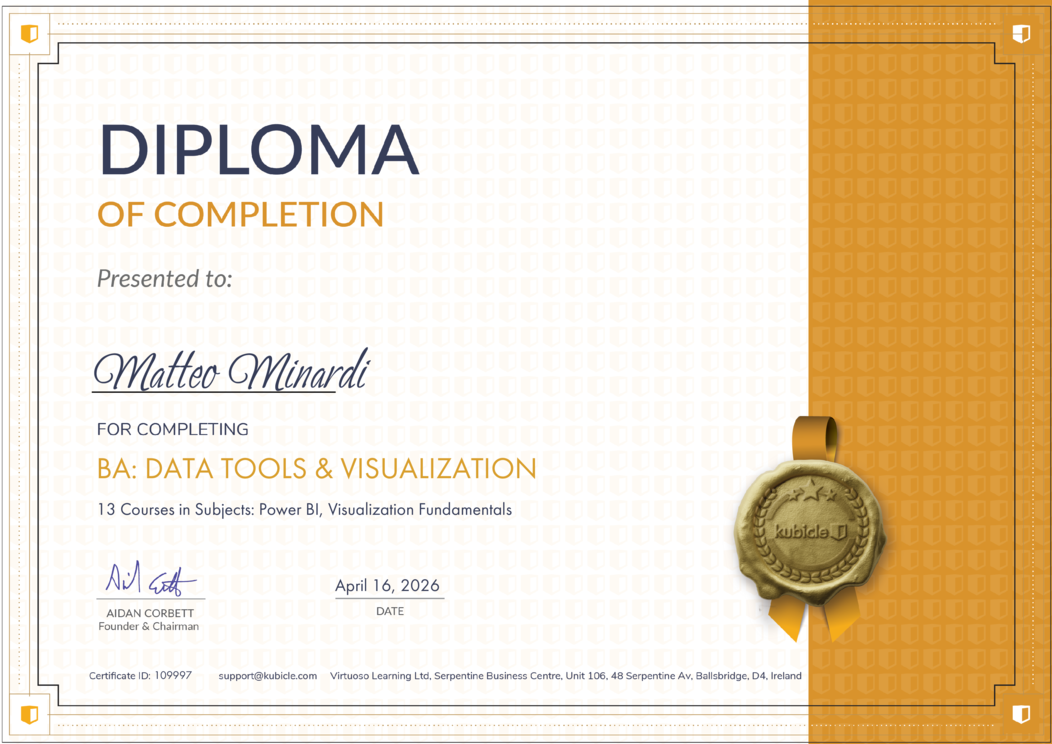Click the top-left corner shield icon

click(x=30, y=34)
